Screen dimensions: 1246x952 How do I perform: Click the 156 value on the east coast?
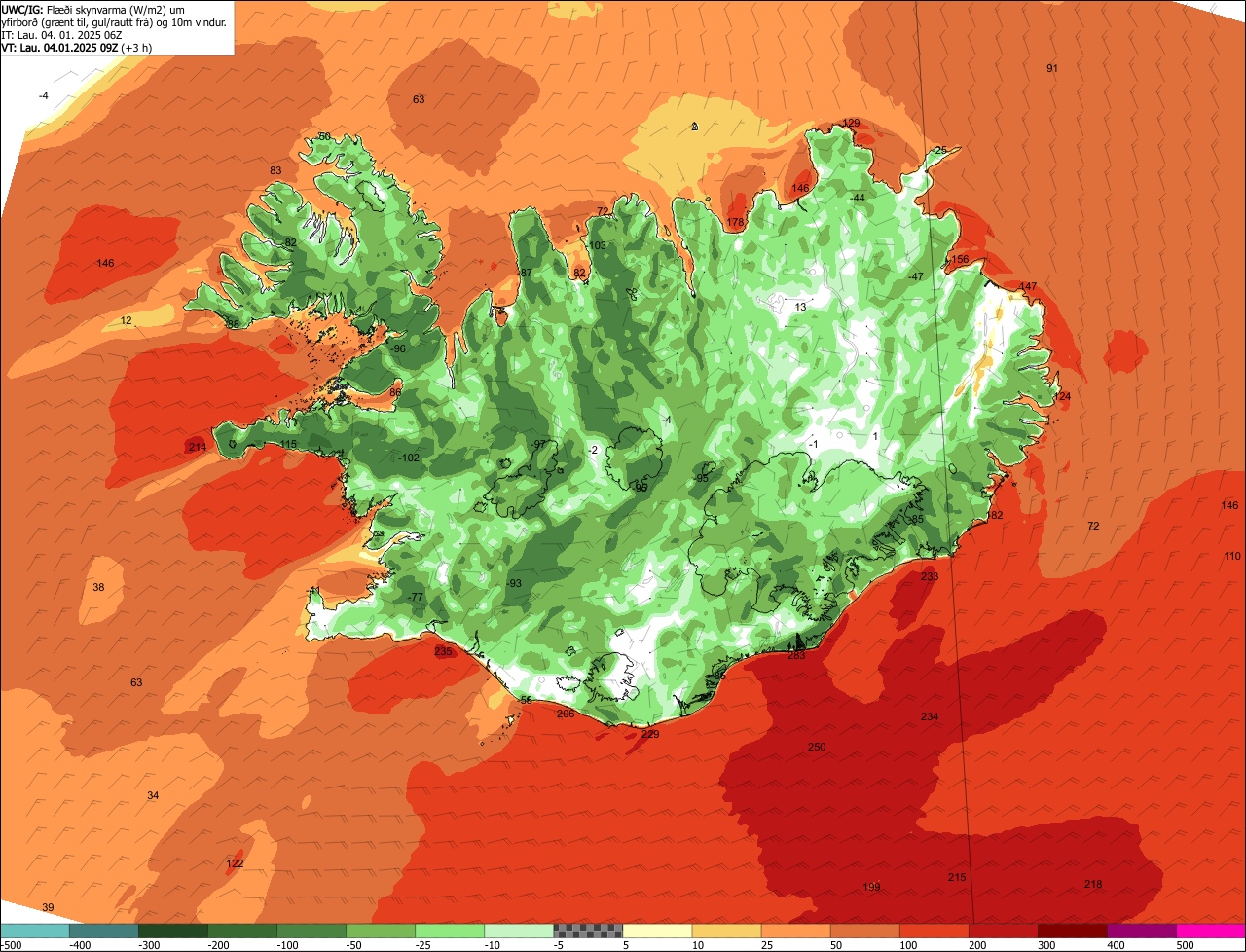(x=960, y=259)
